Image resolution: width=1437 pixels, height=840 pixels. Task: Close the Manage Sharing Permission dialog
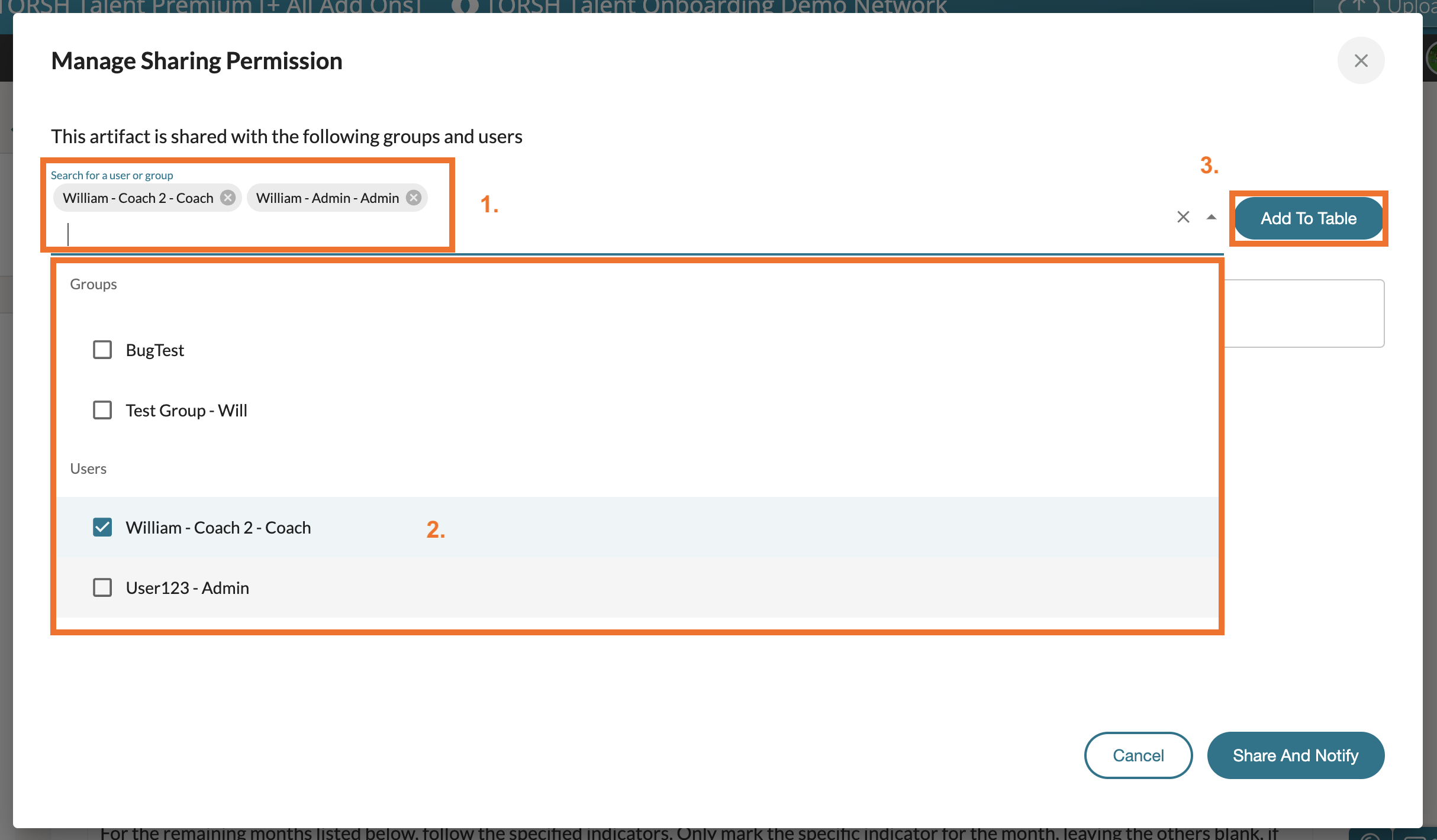click(1361, 60)
